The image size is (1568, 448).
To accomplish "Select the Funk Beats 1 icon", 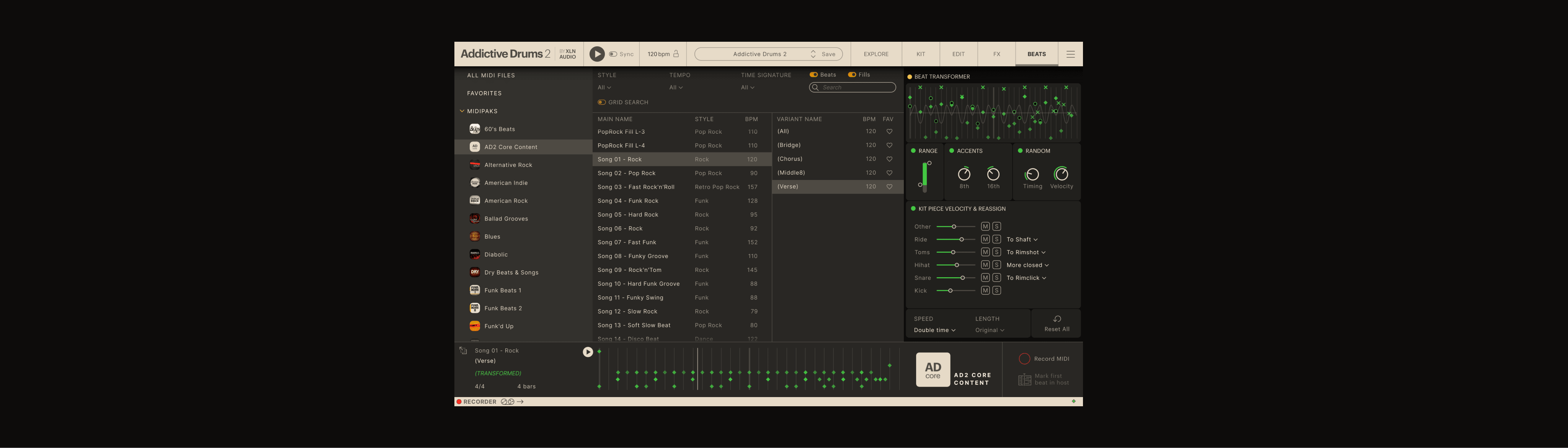I will coord(475,290).
